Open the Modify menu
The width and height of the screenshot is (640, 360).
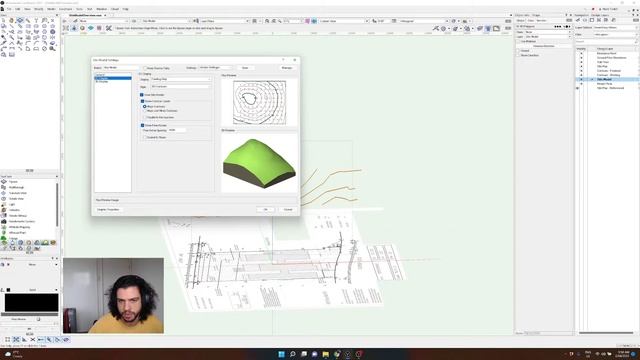38,9
